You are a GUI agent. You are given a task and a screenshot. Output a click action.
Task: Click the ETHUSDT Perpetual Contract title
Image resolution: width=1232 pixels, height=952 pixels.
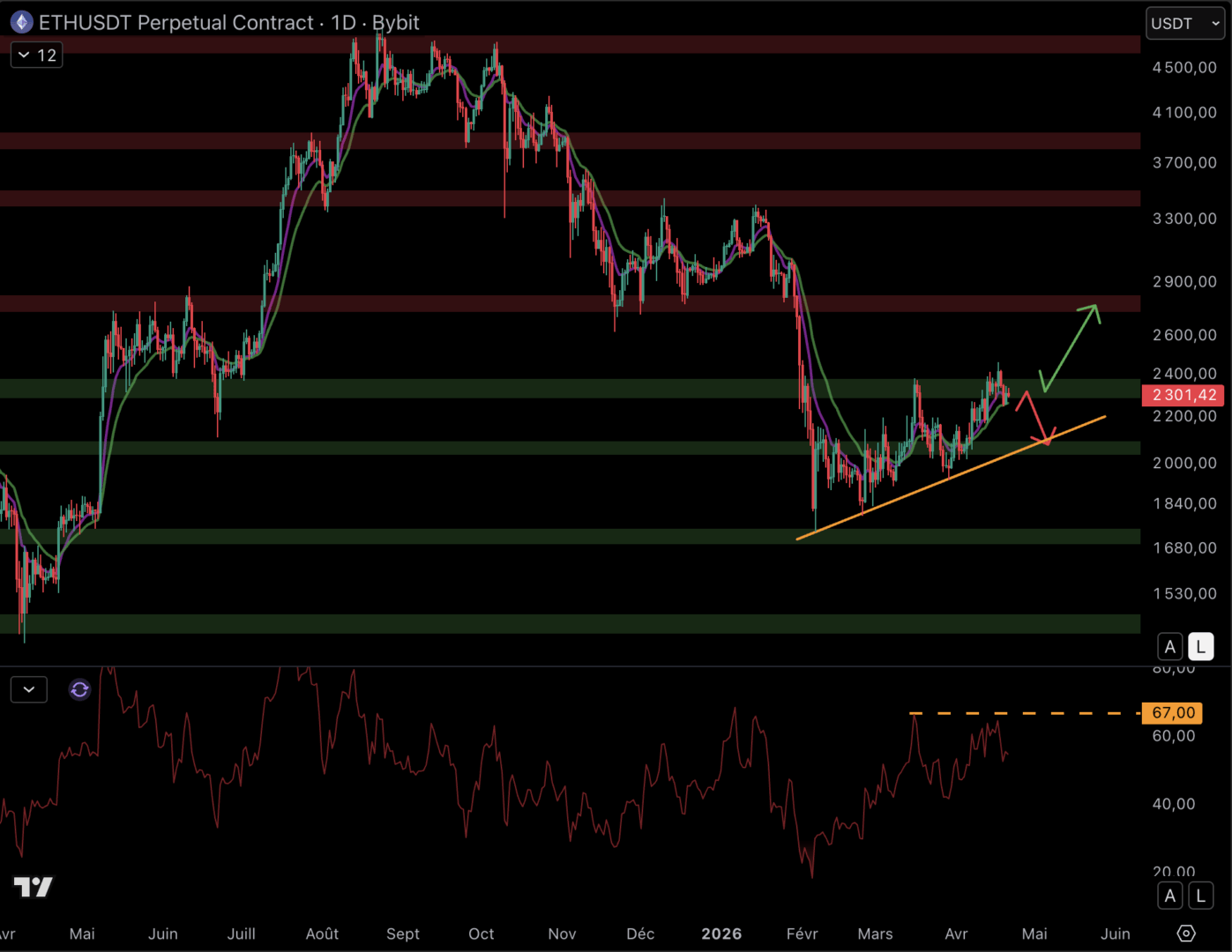pos(176,22)
